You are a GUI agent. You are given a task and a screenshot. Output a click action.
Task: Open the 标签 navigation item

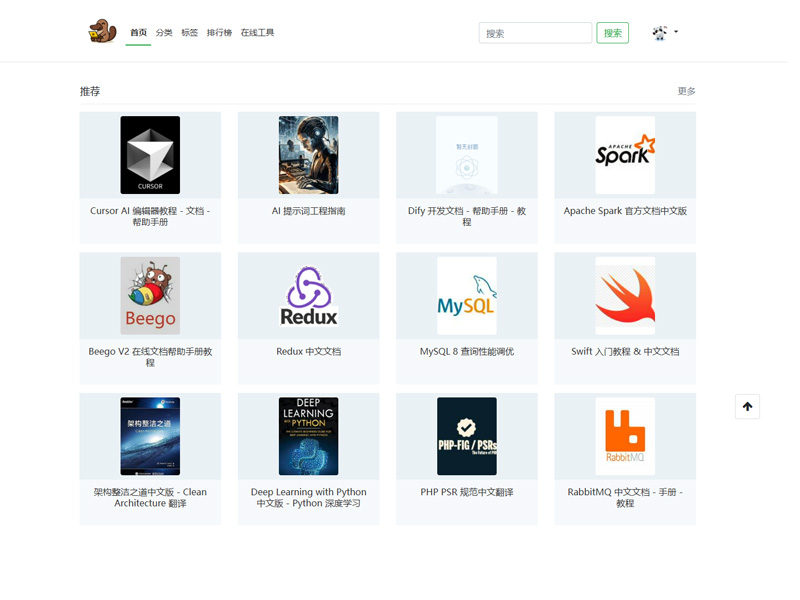click(x=189, y=33)
